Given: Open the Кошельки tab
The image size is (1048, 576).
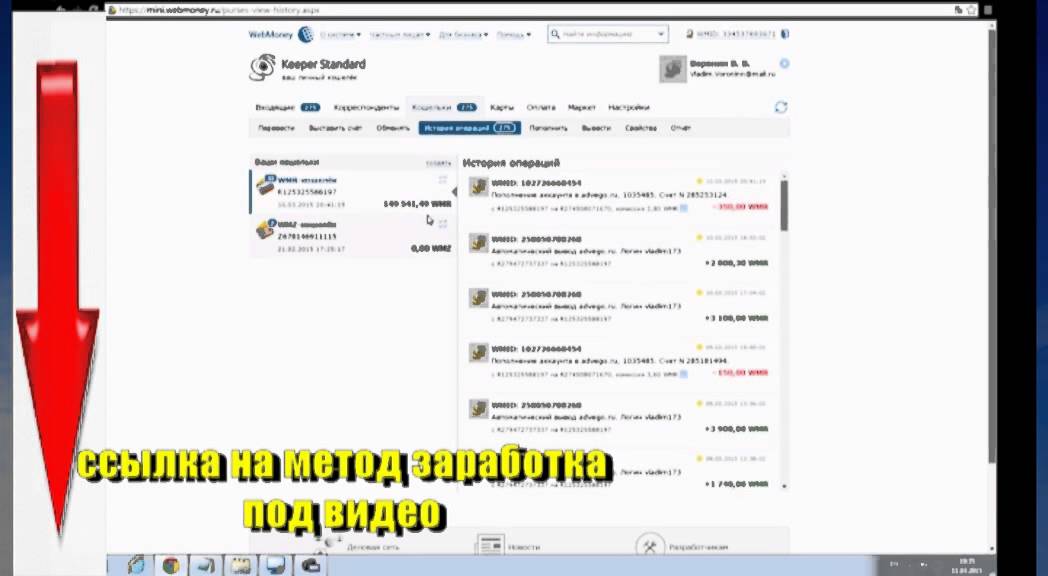Looking at the screenshot, I should tap(443, 107).
